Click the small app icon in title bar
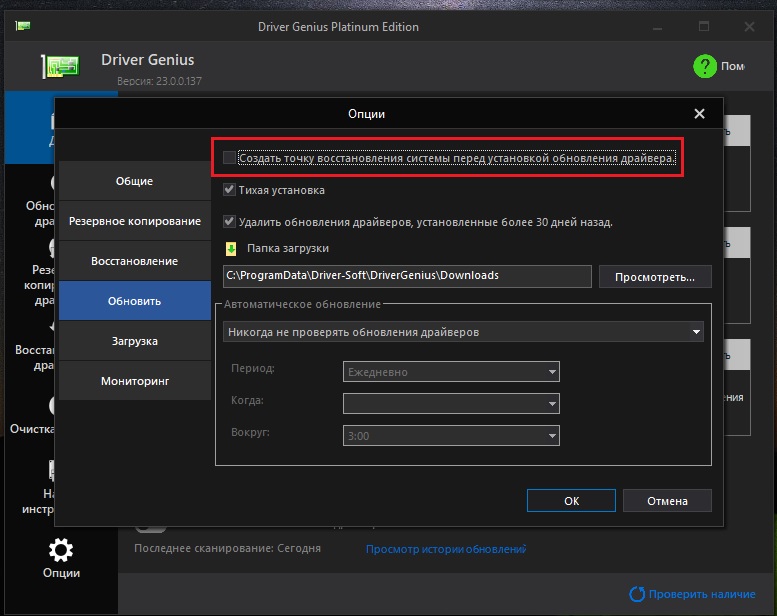The width and height of the screenshot is (777, 616). pyautogui.click(x=23, y=25)
